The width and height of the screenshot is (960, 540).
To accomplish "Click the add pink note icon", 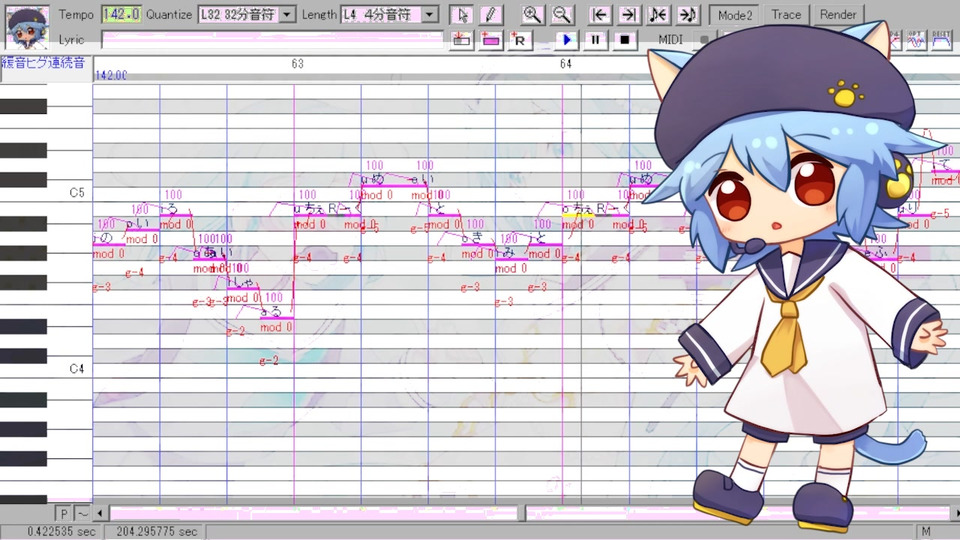I will pos(490,40).
